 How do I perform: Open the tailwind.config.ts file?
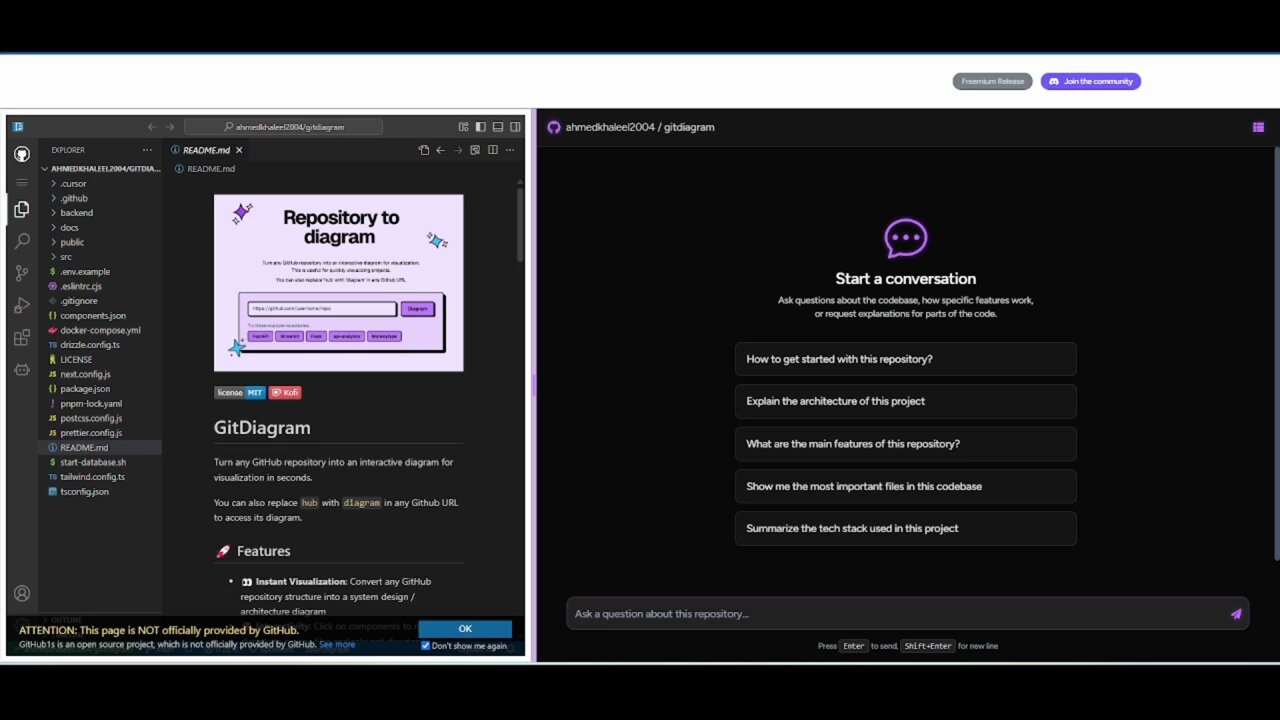click(x=100, y=477)
